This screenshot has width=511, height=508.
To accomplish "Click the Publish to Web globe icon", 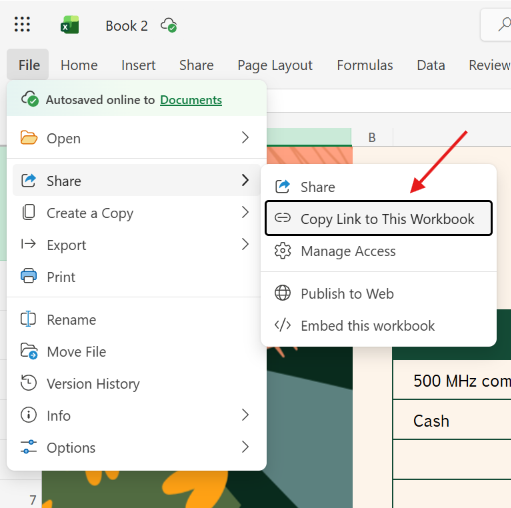I will pyautogui.click(x=283, y=293).
